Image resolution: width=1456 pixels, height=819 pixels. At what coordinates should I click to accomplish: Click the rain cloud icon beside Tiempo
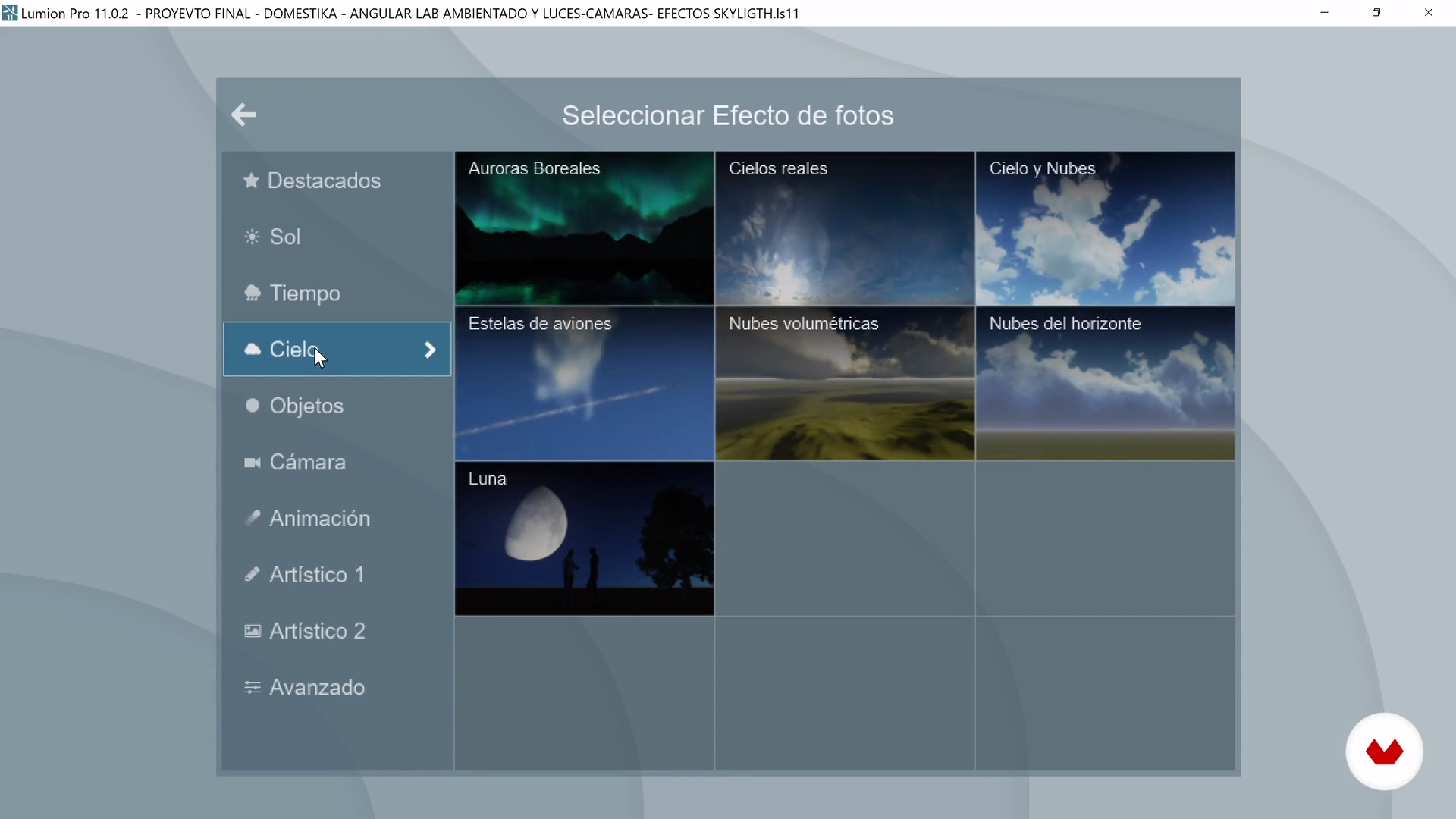253,293
